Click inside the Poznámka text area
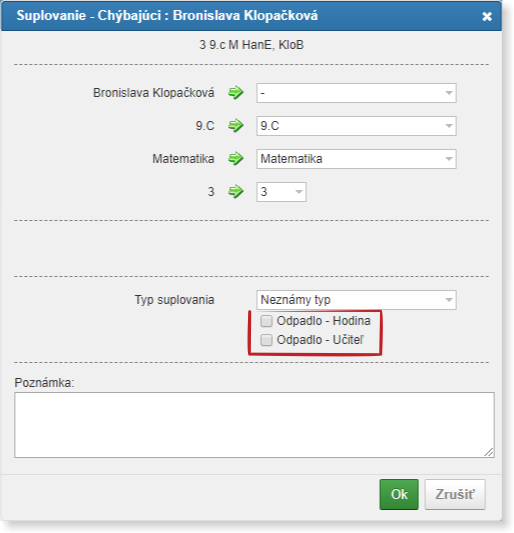 (254, 425)
